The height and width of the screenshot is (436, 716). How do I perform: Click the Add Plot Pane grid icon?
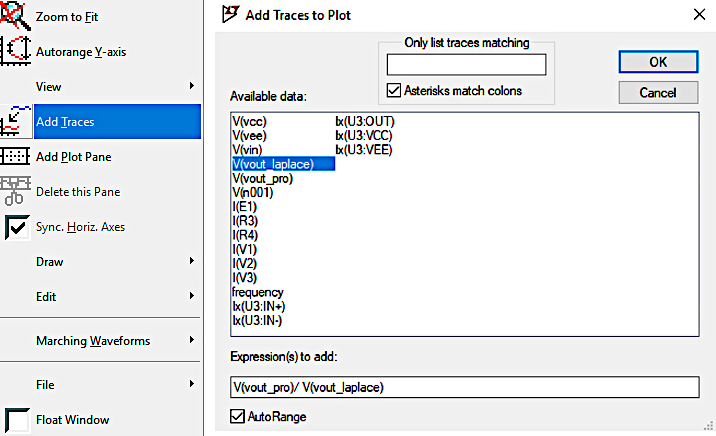tap(15, 156)
